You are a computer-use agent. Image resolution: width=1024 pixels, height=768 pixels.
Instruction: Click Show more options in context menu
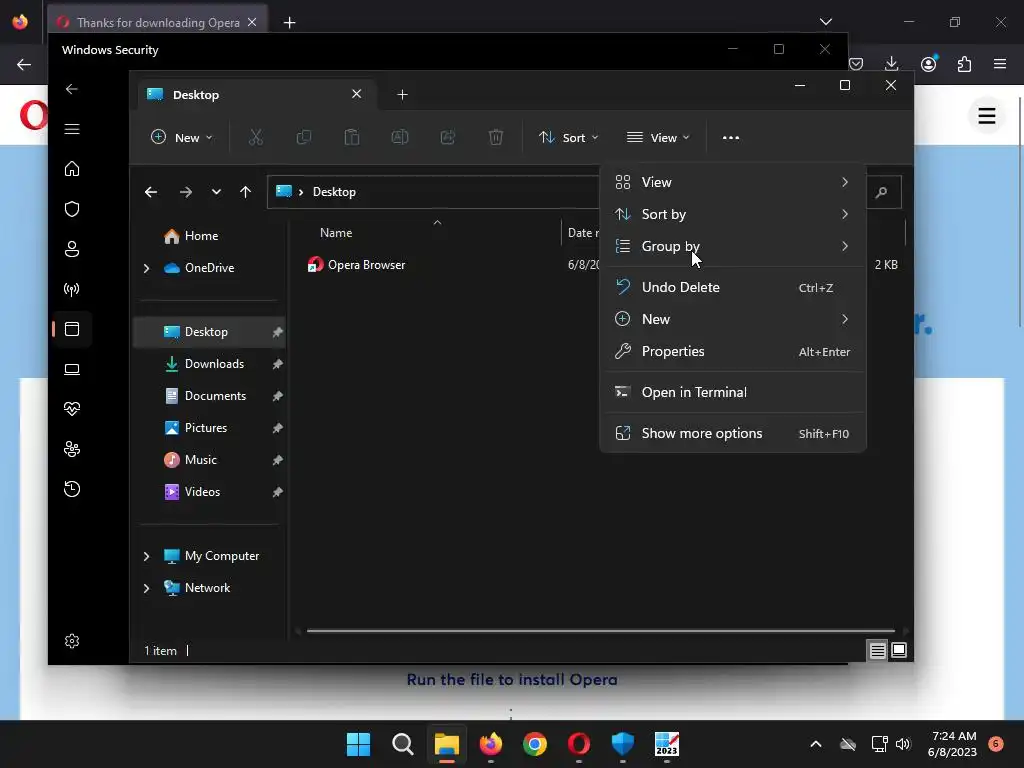click(x=733, y=434)
